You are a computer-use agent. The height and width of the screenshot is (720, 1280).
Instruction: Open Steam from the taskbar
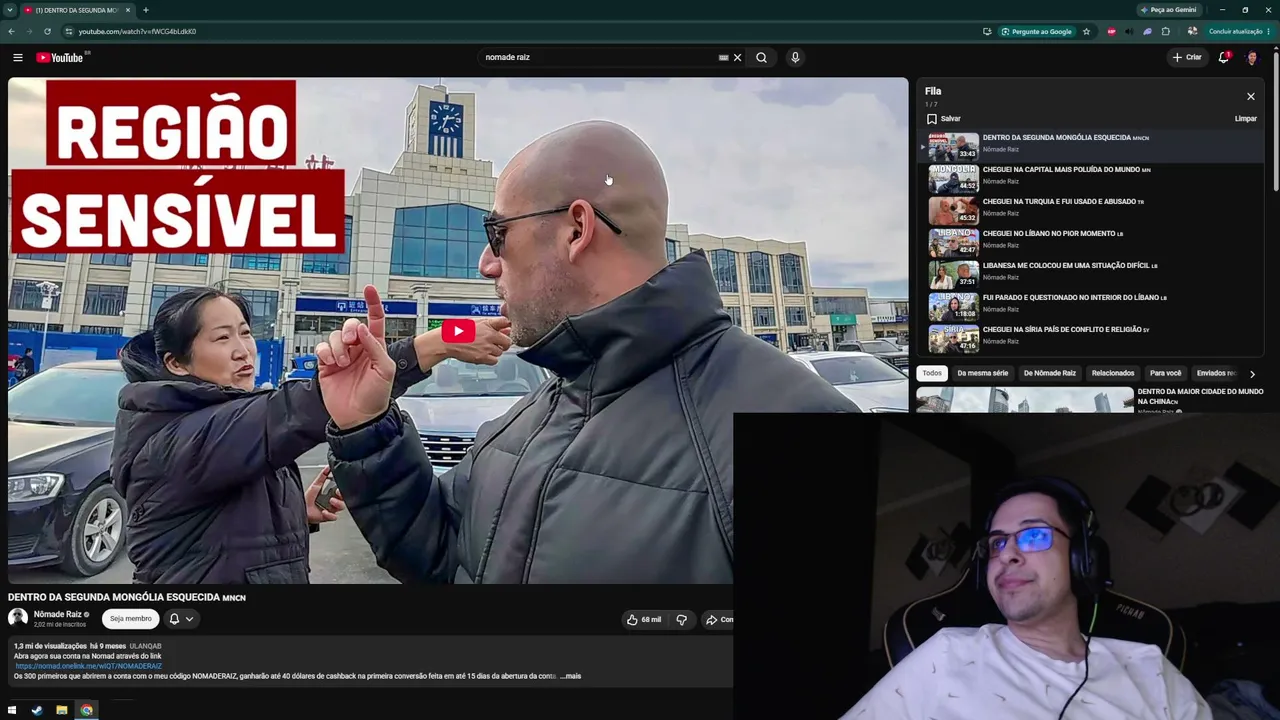click(37, 710)
